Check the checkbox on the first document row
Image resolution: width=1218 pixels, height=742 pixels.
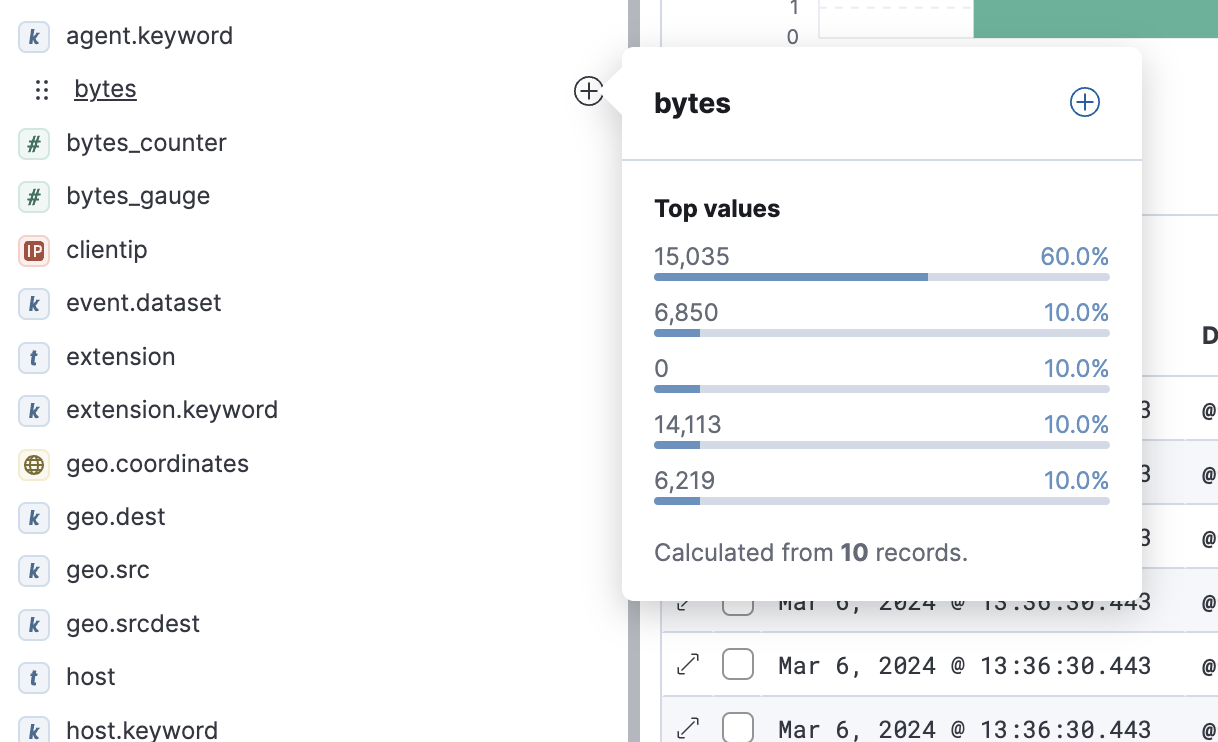pyautogui.click(x=737, y=602)
